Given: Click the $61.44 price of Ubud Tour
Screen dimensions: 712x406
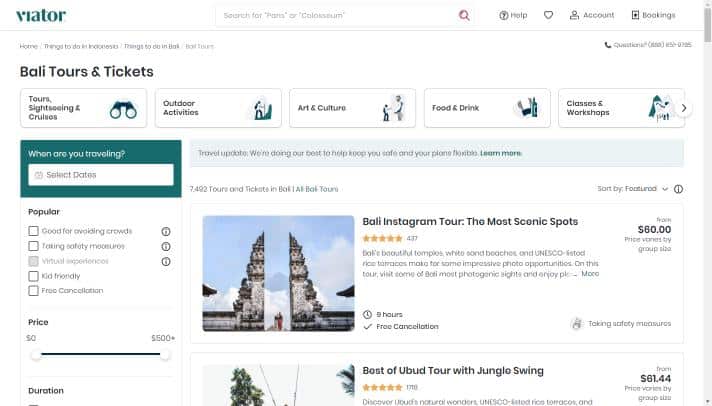Looking at the screenshot, I should [655, 379].
